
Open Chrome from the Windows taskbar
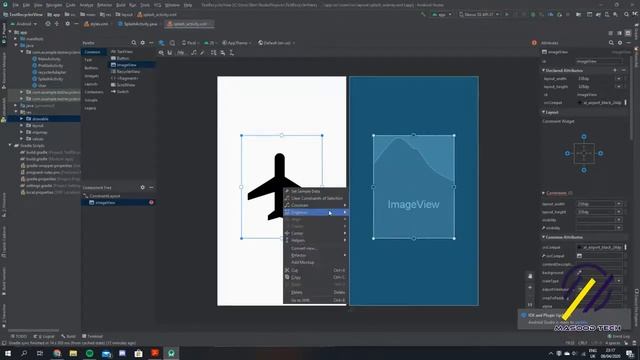(57, 353)
